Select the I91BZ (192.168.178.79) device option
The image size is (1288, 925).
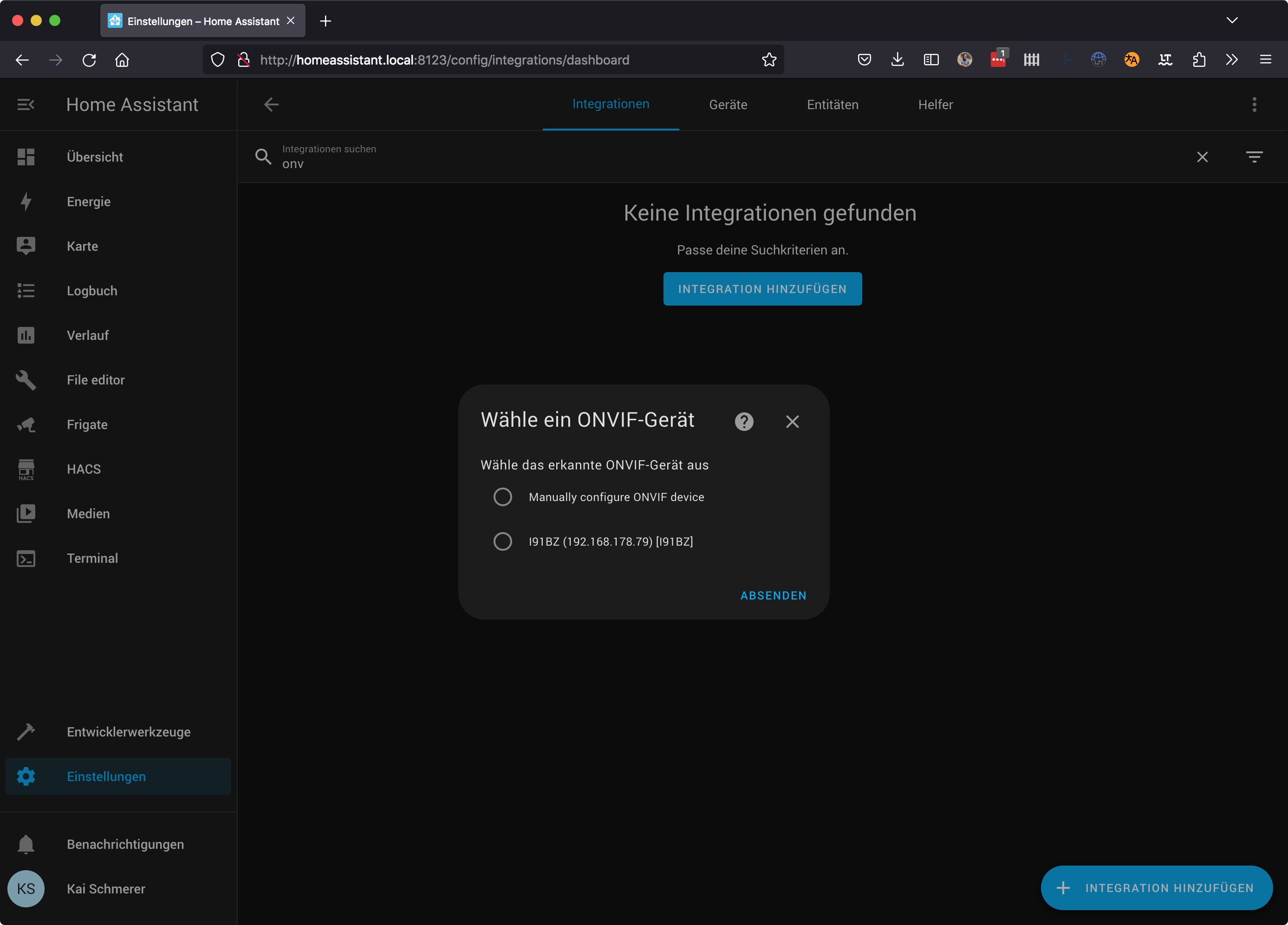click(x=502, y=541)
